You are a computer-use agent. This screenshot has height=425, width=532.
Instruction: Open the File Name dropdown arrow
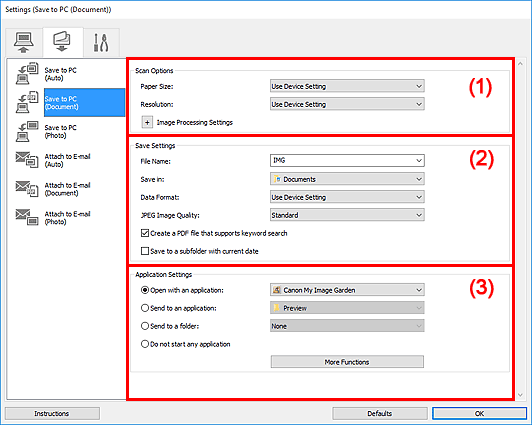pyautogui.click(x=419, y=160)
